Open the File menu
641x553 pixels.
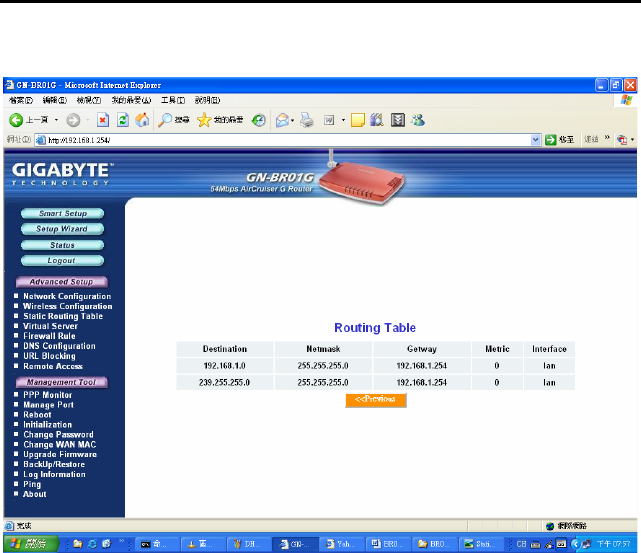point(21,100)
